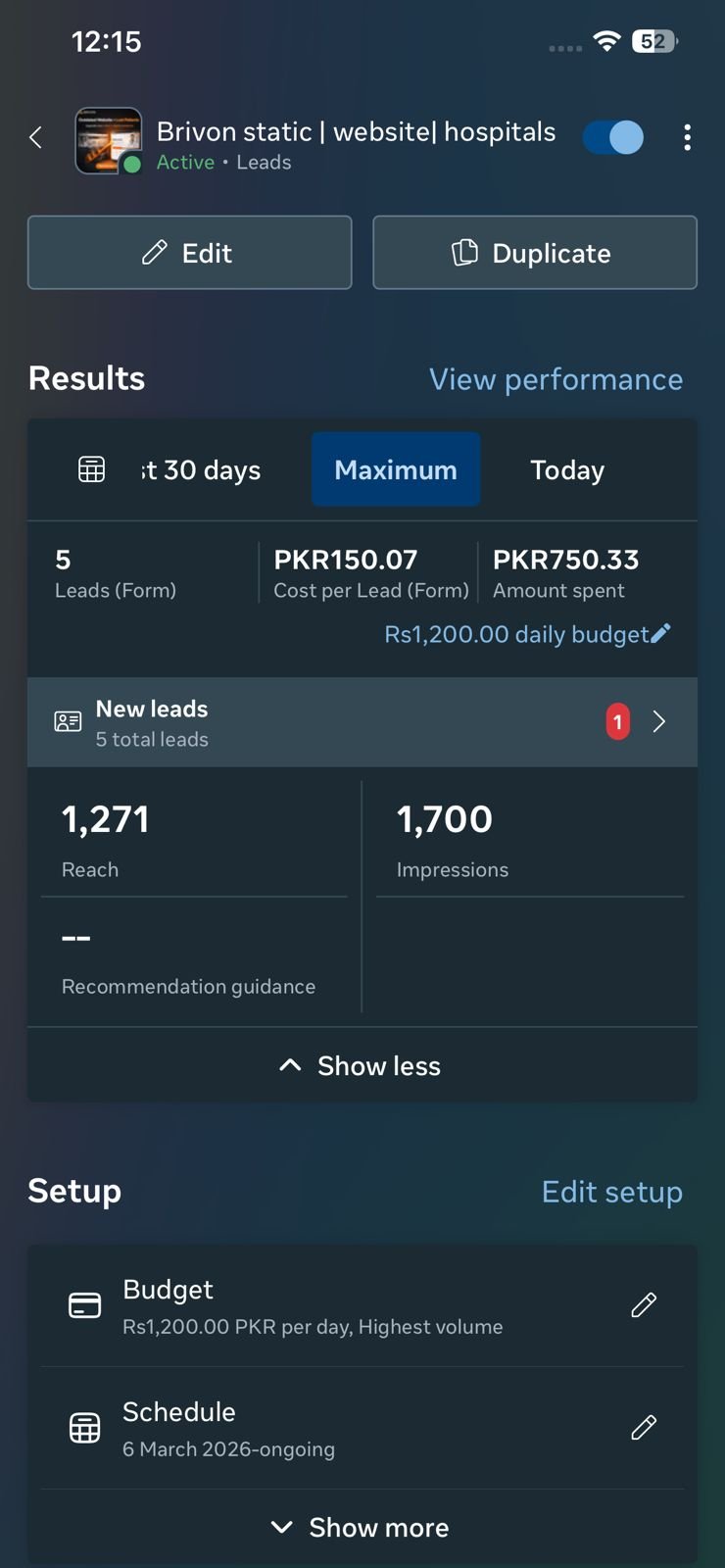Tap the calendar date range icon
The width and height of the screenshot is (725, 1568).
click(x=91, y=469)
